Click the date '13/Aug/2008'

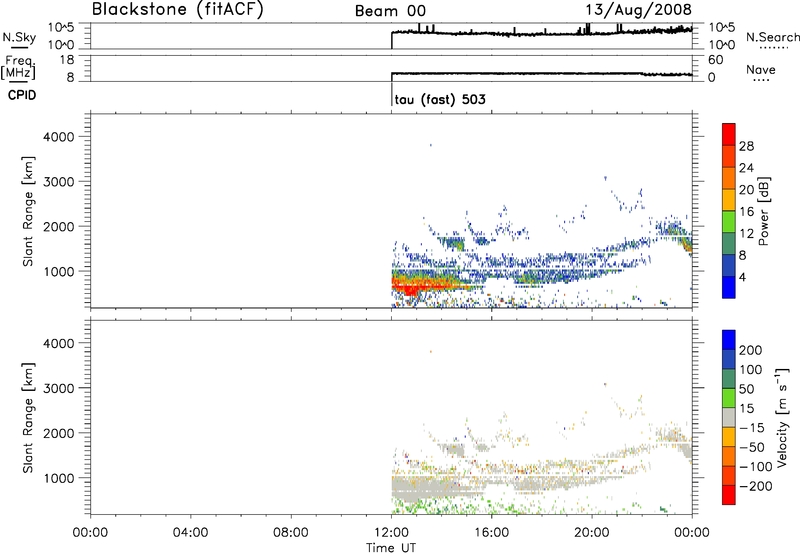click(638, 9)
